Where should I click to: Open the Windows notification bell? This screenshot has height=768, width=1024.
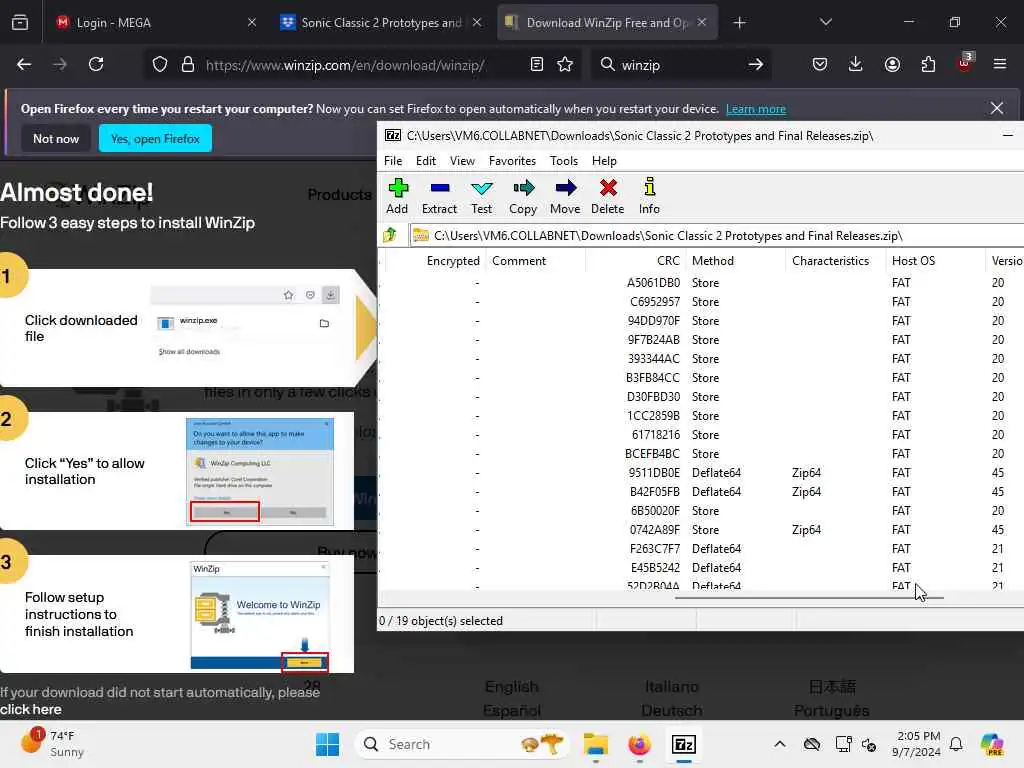coord(956,744)
